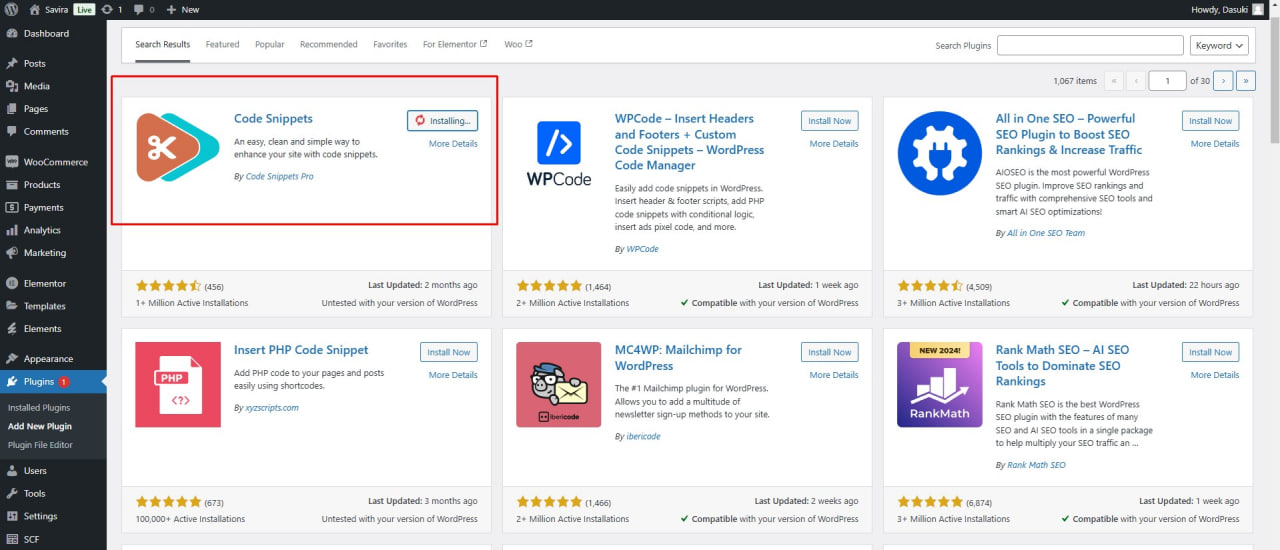1280x550 pixels.
Task: Open Howdy, Dasuki account menu
Action: click(1227, 9)
